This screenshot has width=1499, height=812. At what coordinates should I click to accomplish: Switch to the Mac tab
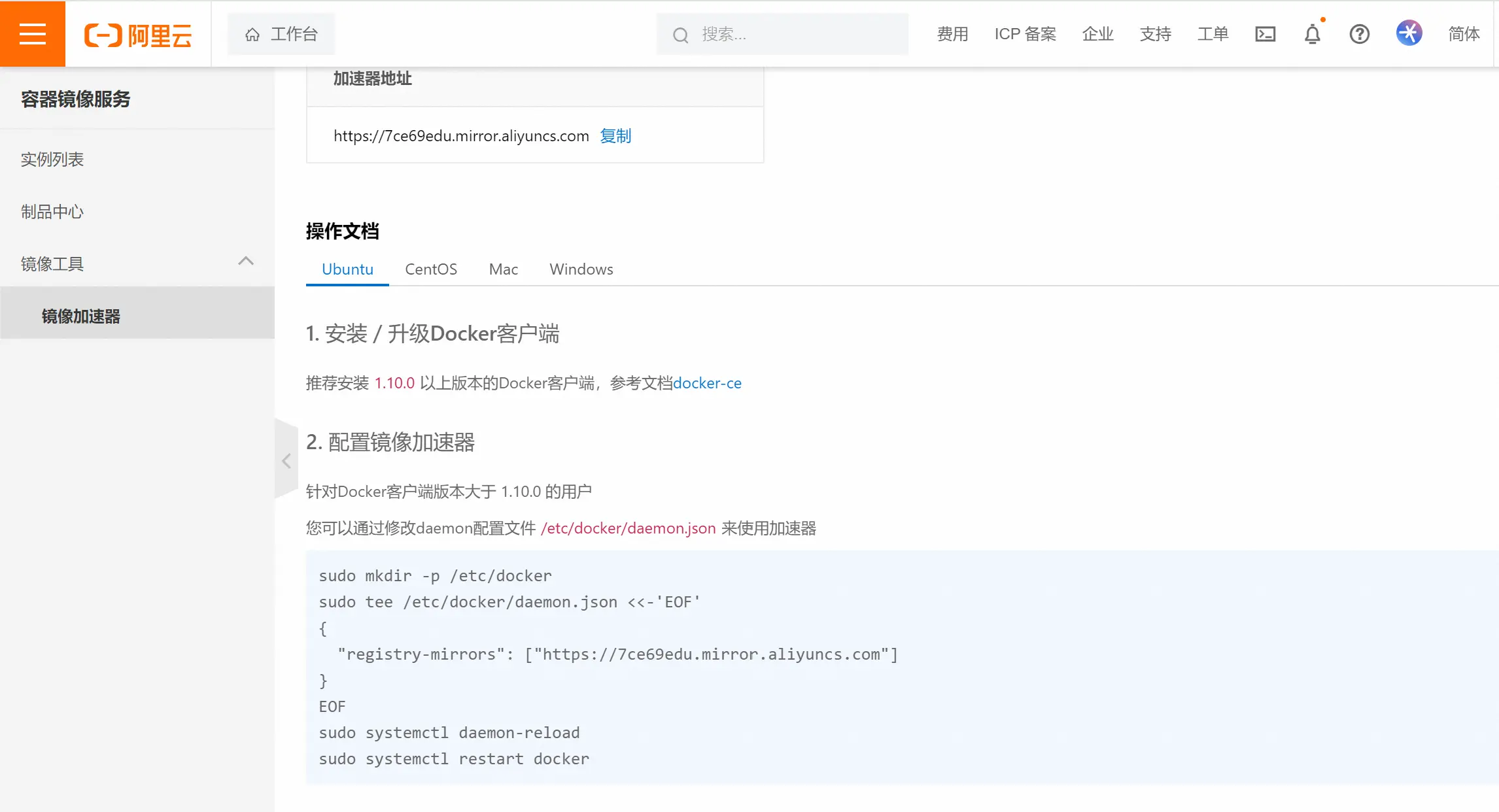tap(504, 269)
